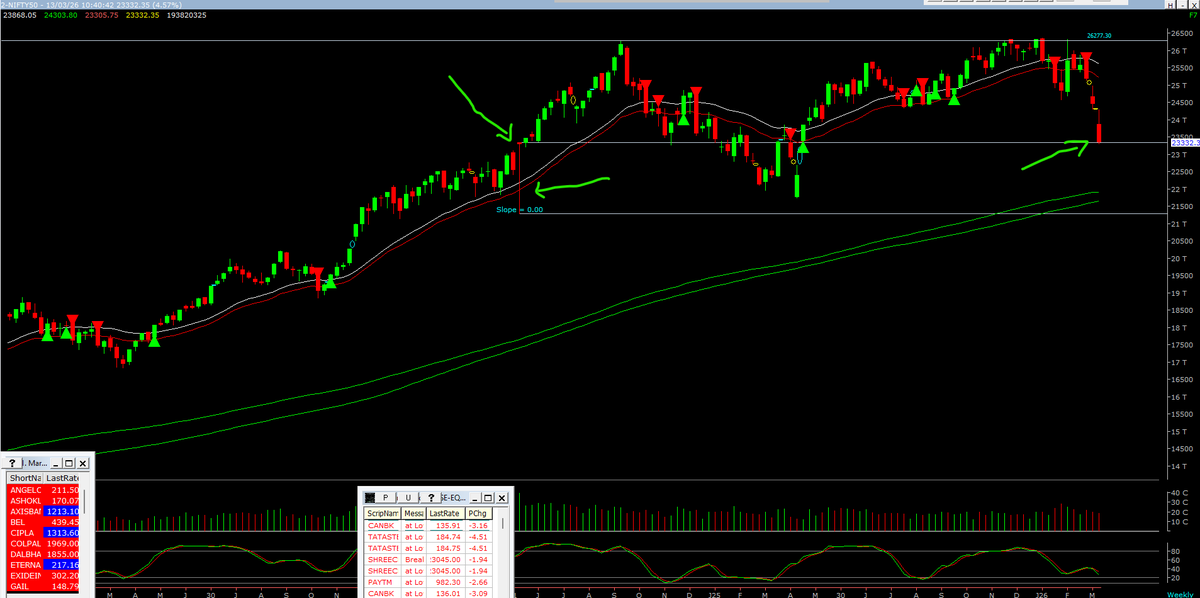Select the GAIL row in market watch
The width and height of the screenshot is (1200, 598).
[44, 586]
